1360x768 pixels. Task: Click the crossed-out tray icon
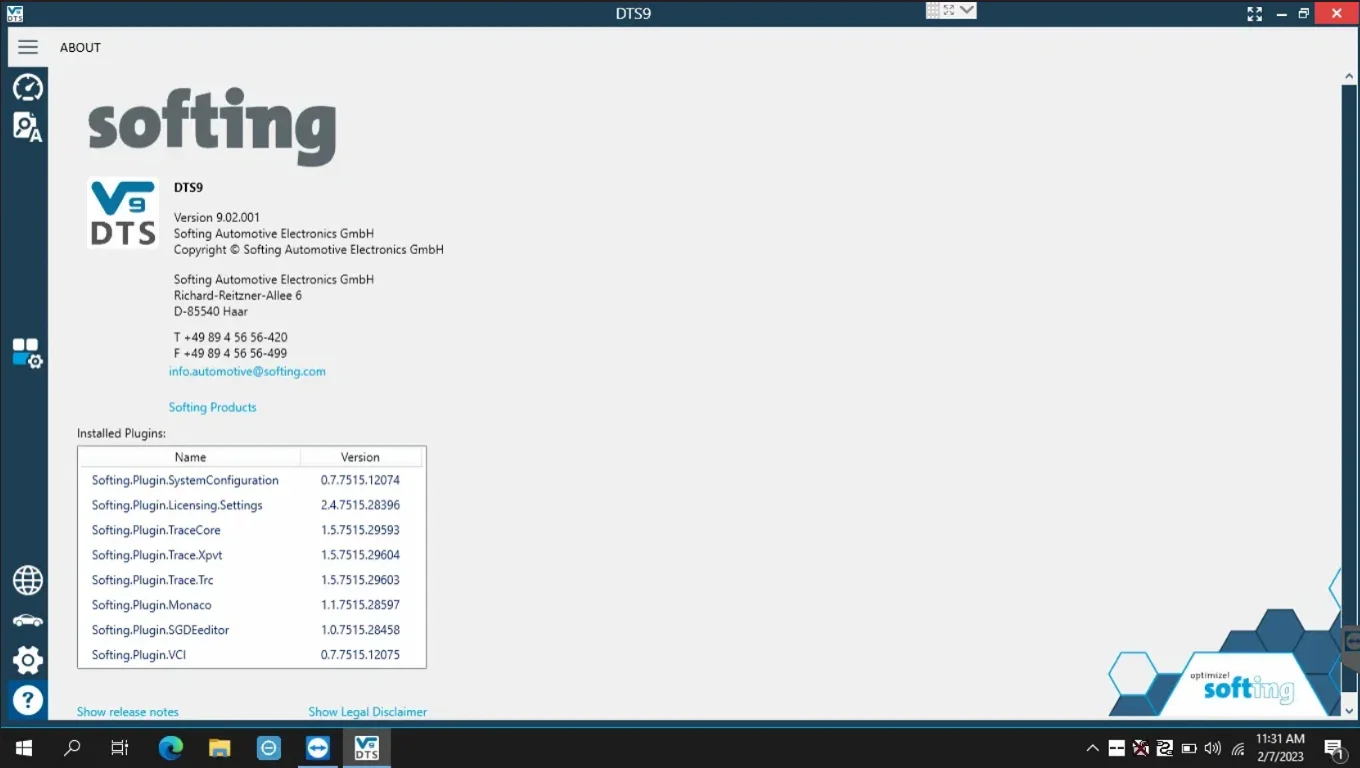tap(1140, 748)
